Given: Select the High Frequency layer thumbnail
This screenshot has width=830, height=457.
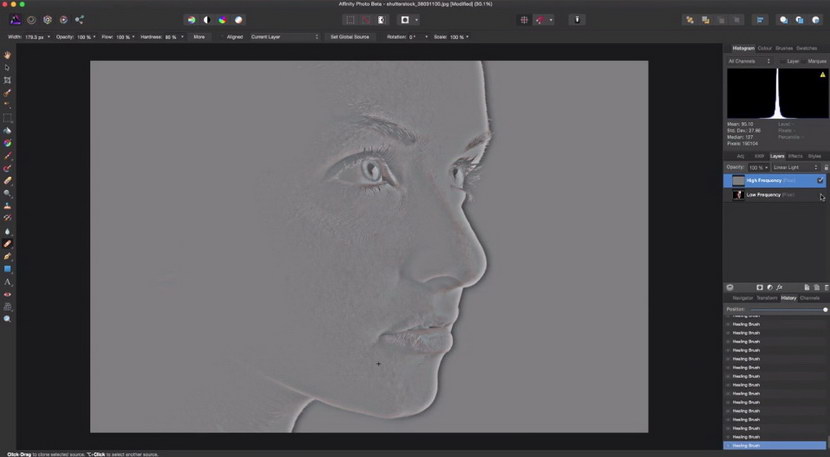Looking at the screenshot, I should click(x=738, y=181).
